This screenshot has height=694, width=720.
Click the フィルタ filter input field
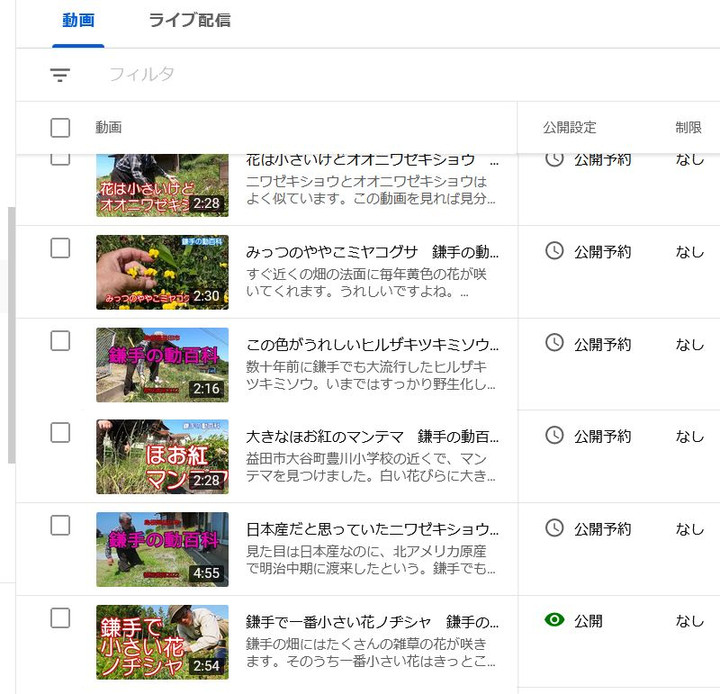point(300,75)
